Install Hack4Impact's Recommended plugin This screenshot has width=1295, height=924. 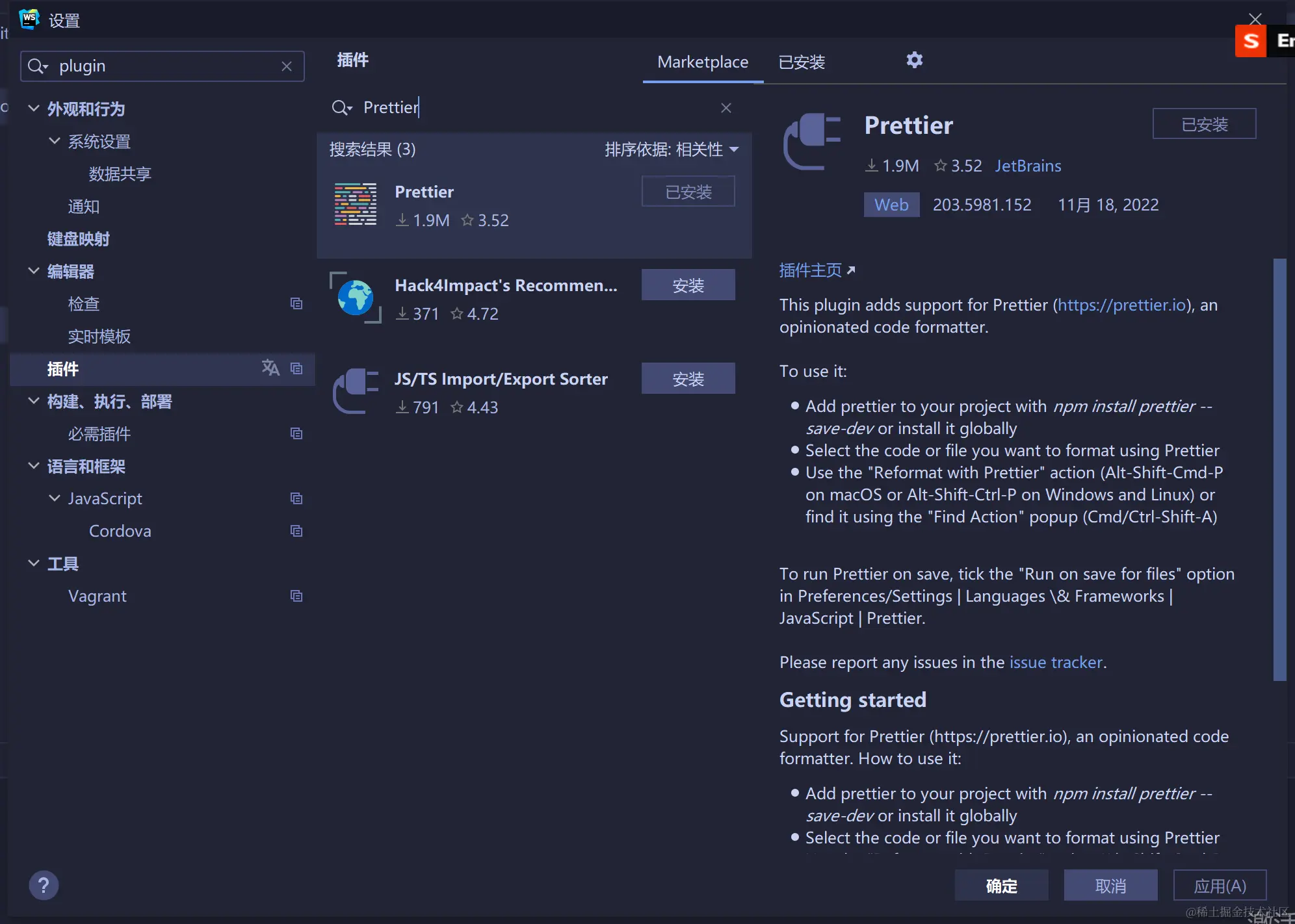(x=688, y=285)
